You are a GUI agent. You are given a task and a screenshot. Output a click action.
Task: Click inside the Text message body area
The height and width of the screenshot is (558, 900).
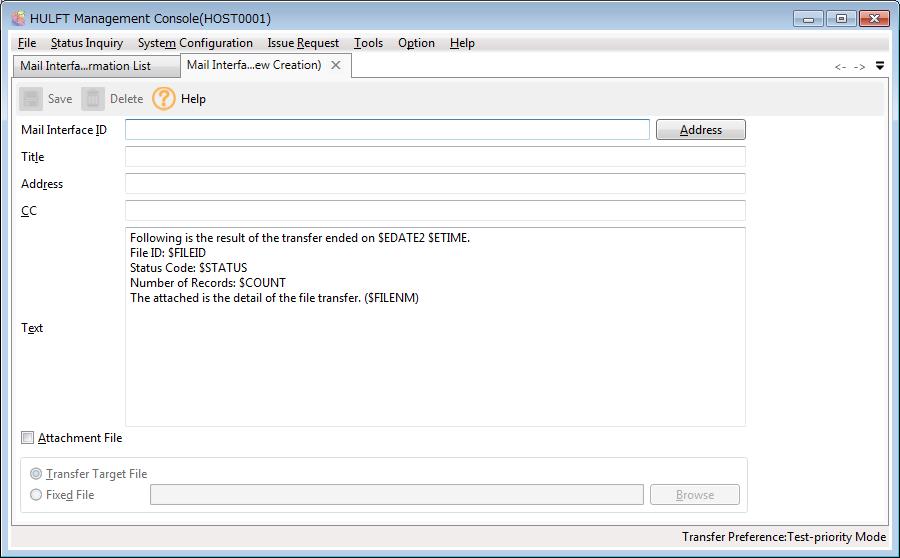[435, 327]
